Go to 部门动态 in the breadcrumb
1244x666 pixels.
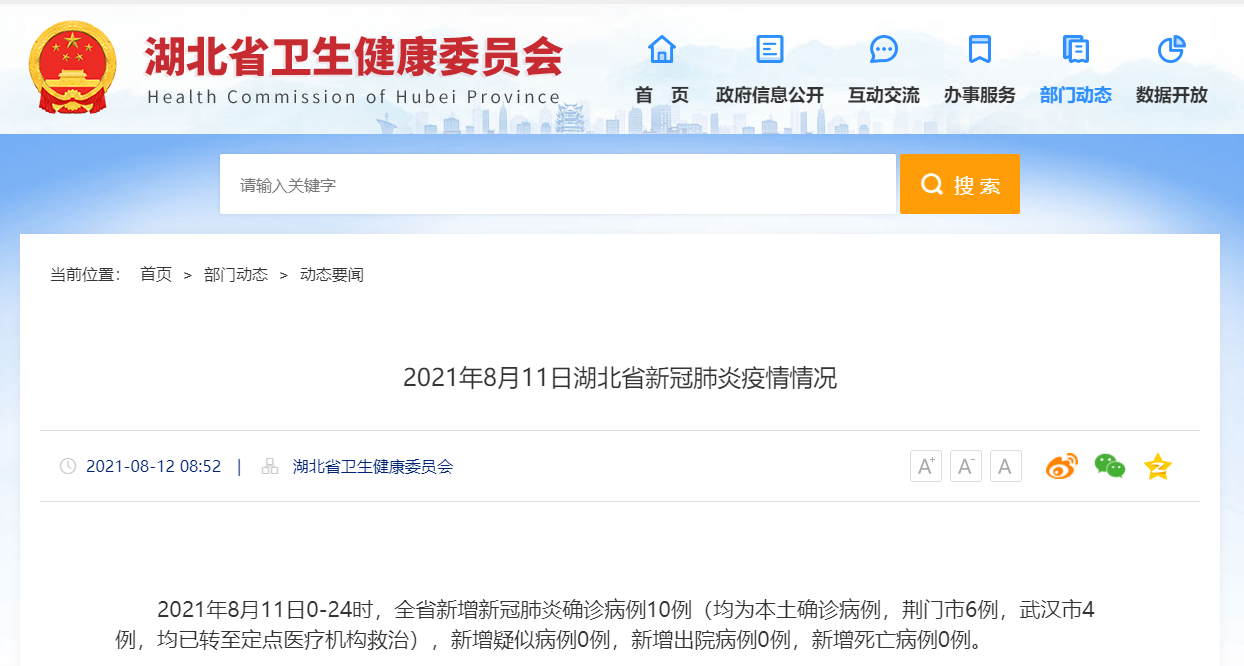(x=236, y=274)
